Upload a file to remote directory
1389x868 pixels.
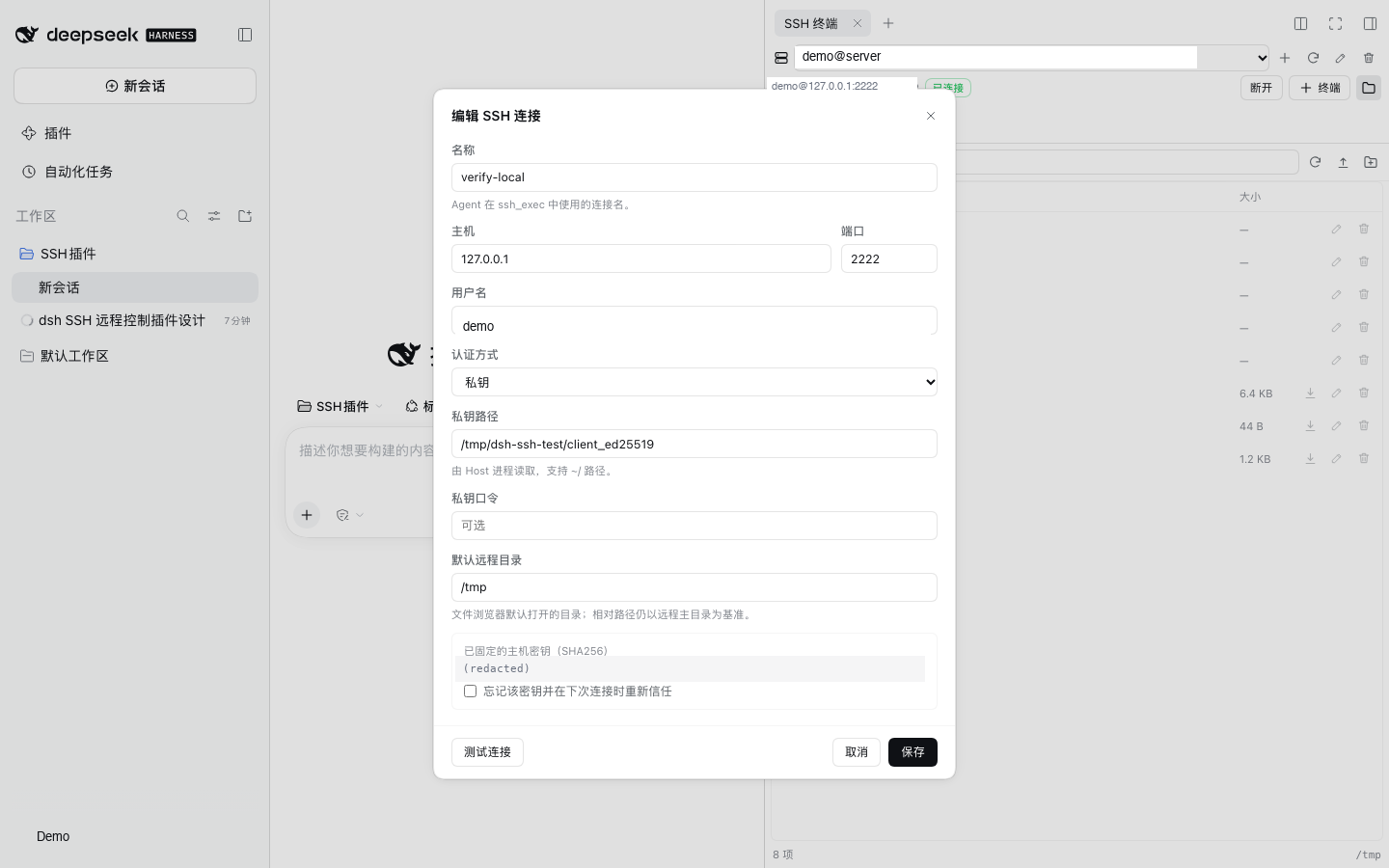point(1343,162)
